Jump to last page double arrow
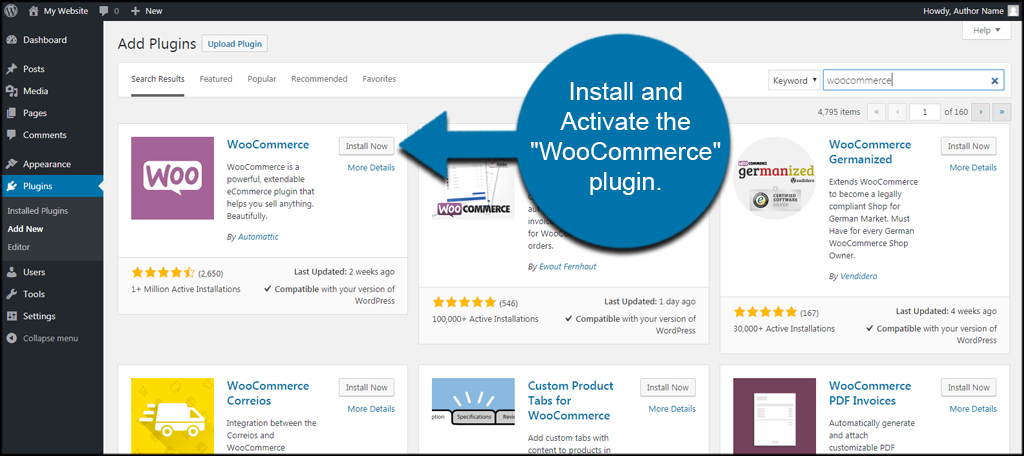Viewport: 1024px width, 456px height. point(1001,112)
